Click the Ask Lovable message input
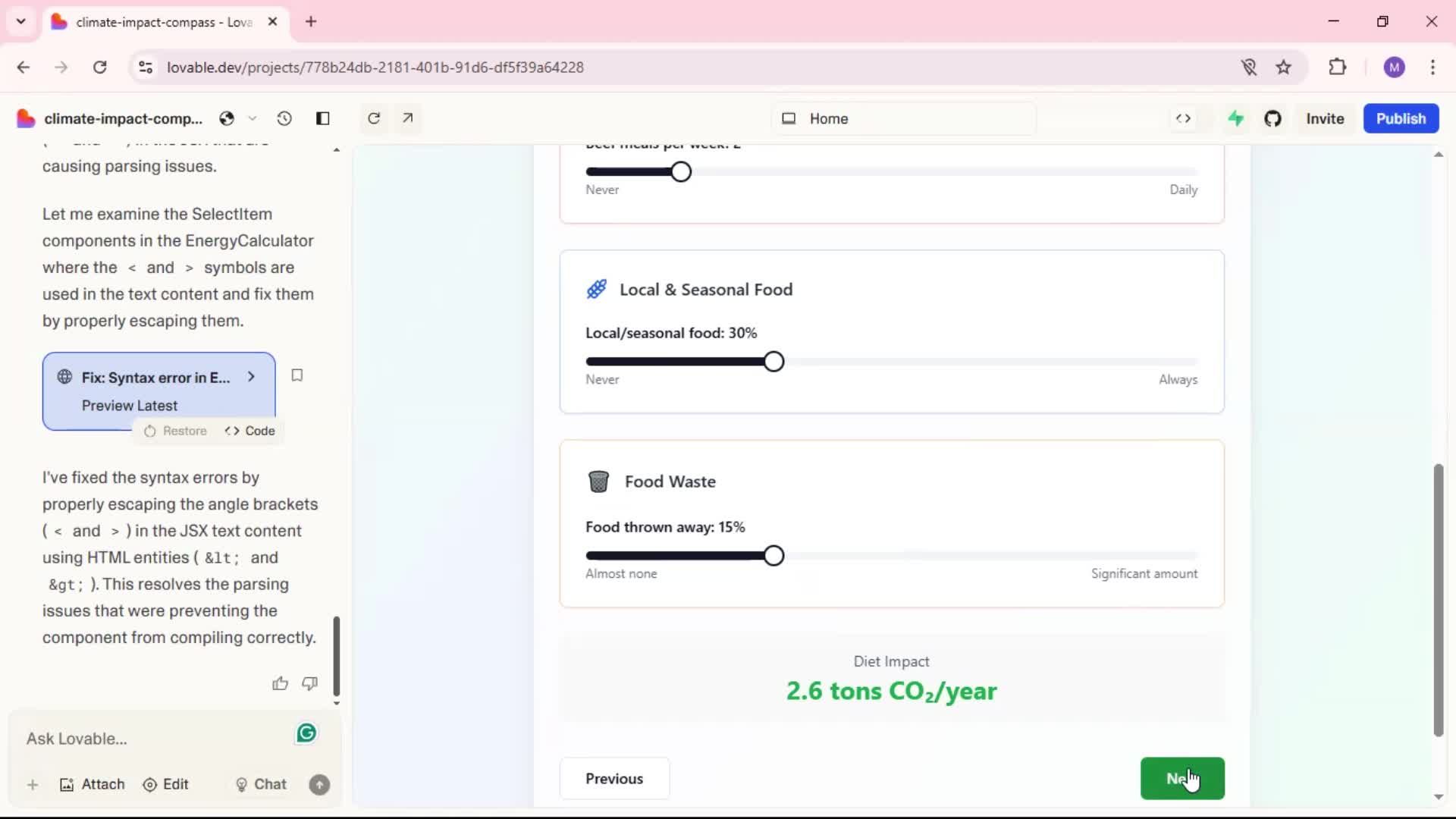The image size is (1456, 819). (155, 739)
